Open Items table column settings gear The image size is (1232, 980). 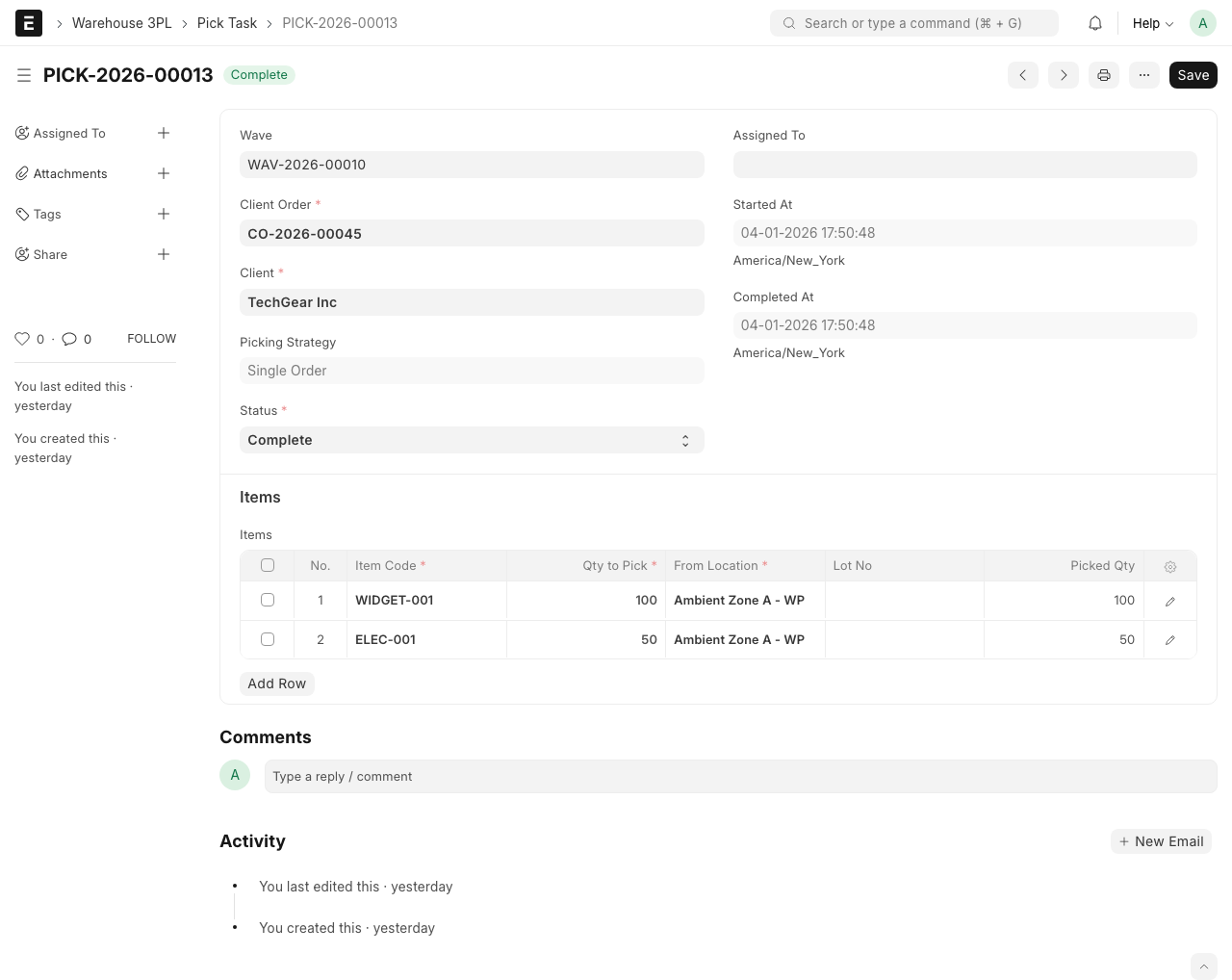click(1169, 567)
